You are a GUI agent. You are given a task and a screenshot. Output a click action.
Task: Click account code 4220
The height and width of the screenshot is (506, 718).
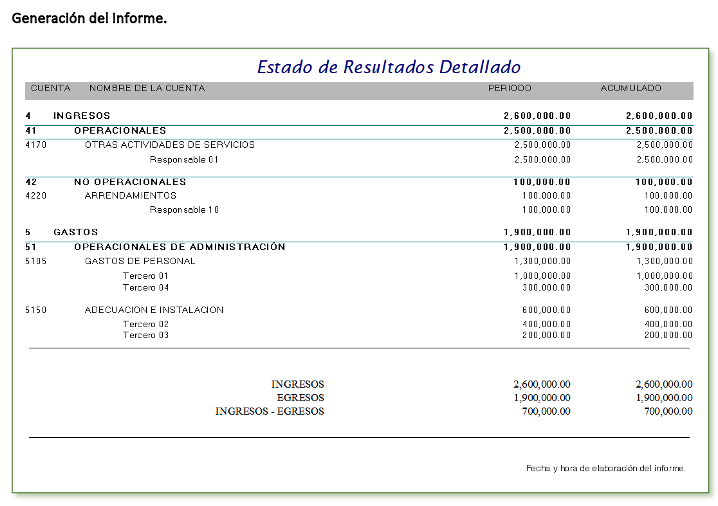(x=36, y=196)
